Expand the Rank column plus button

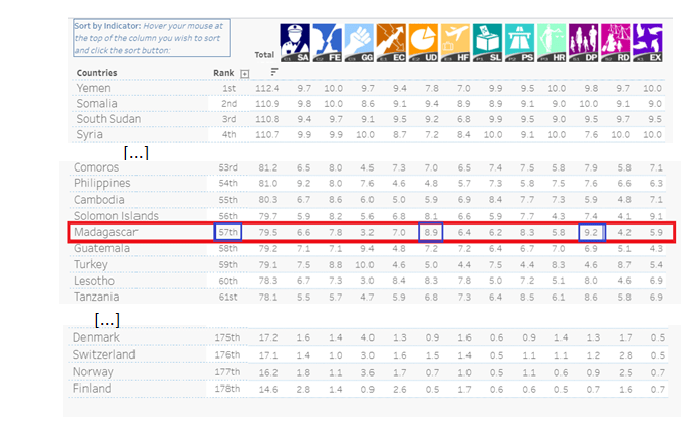click(x=244, y=73)
